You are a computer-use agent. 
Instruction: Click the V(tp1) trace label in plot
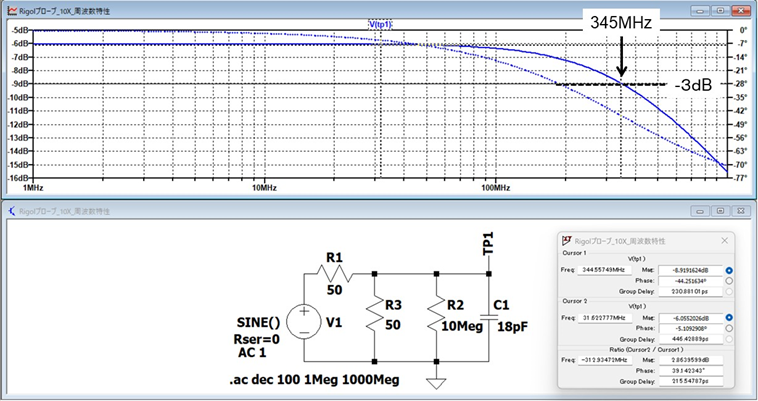[381, 23]
